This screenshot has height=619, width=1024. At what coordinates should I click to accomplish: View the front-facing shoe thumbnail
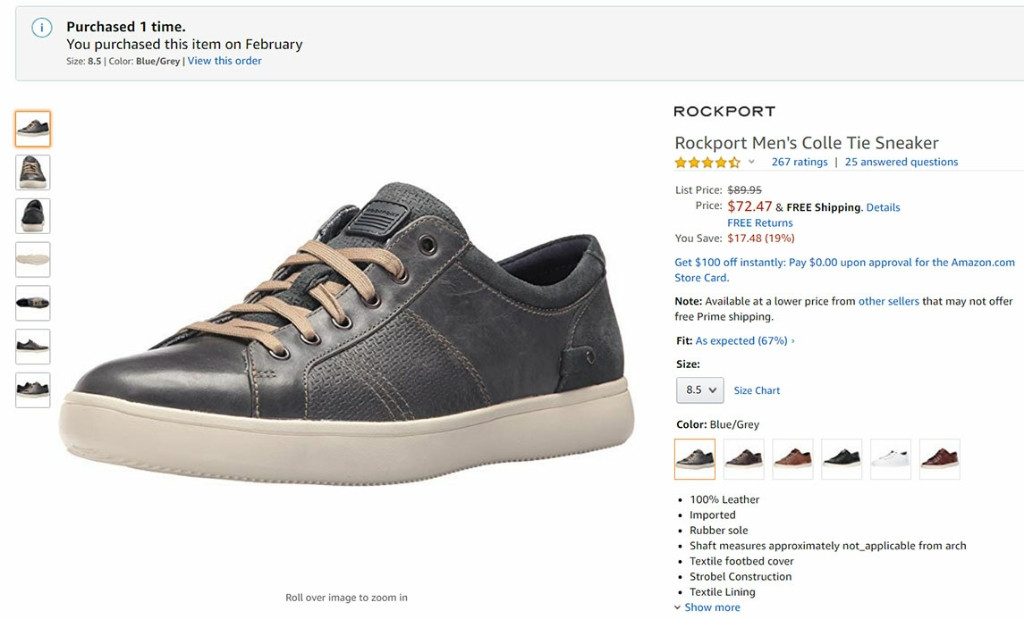pyautogui.click(x=33, y=172)
